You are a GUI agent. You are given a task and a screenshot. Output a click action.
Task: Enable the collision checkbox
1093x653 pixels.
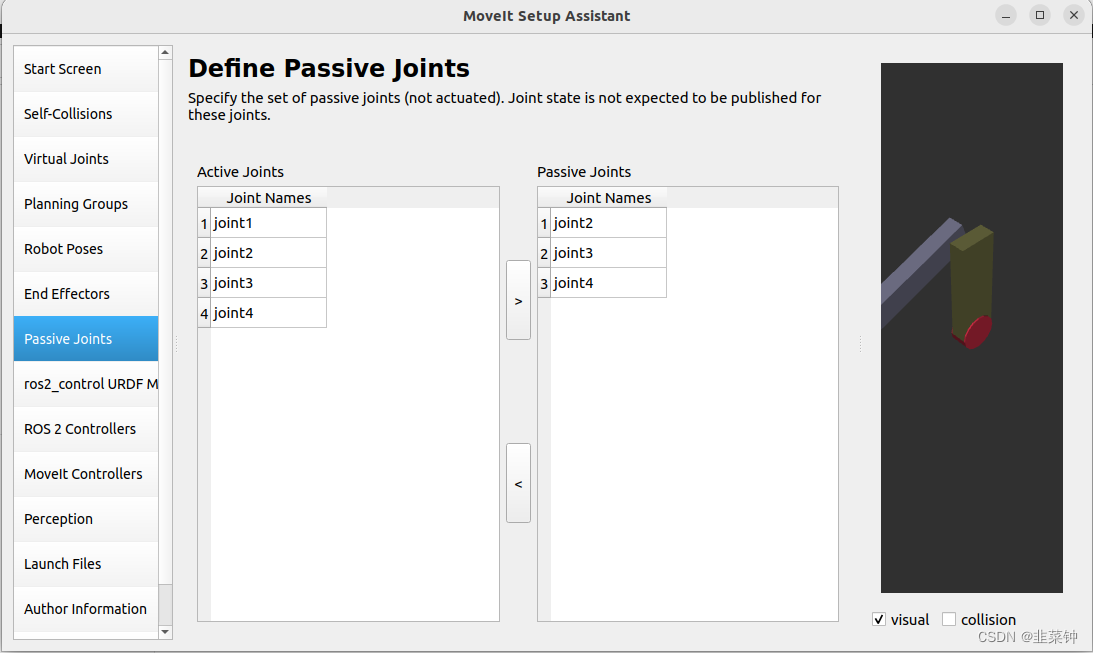point(949,619)
